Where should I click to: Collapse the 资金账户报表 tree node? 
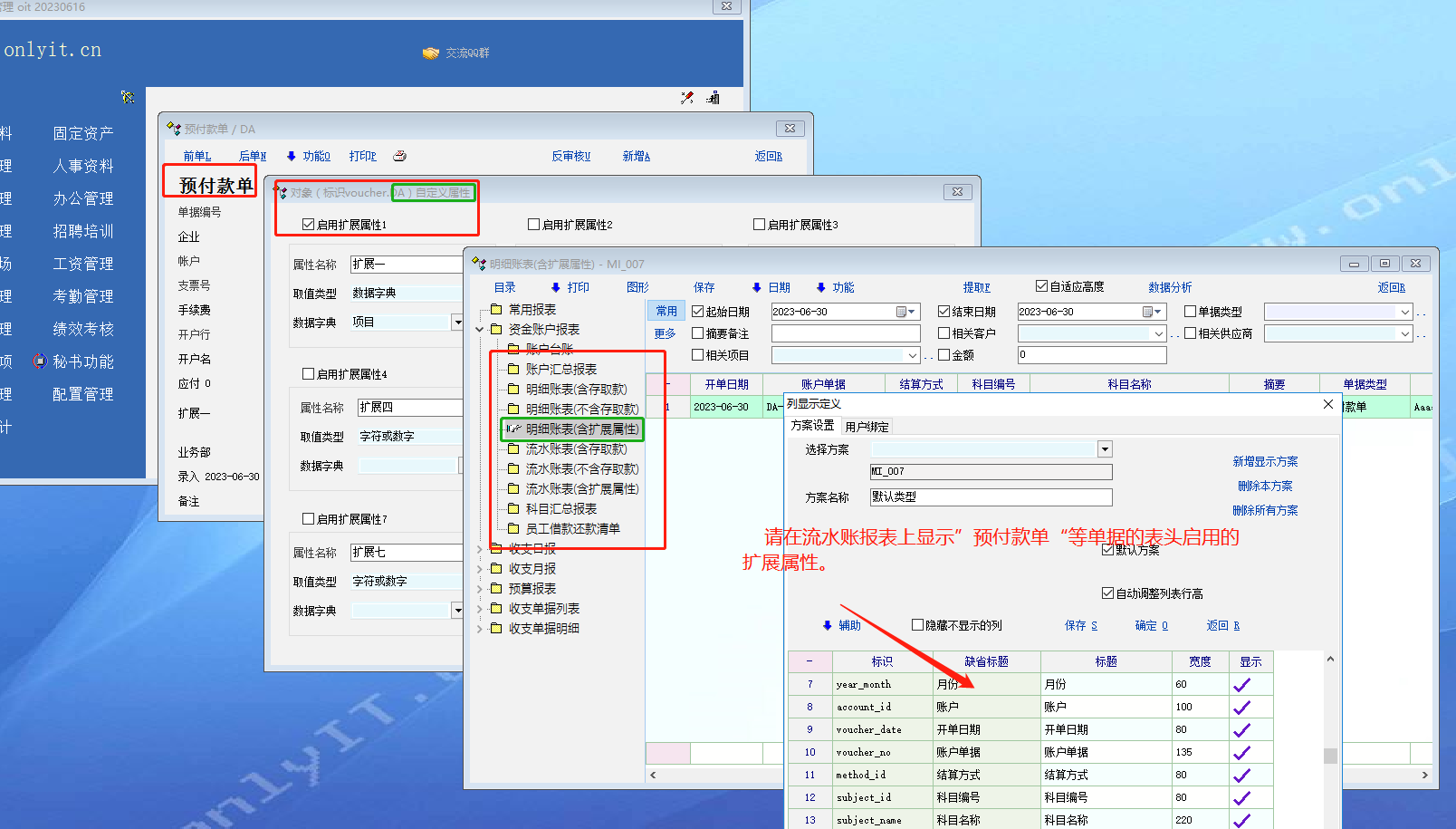point(480,330)
